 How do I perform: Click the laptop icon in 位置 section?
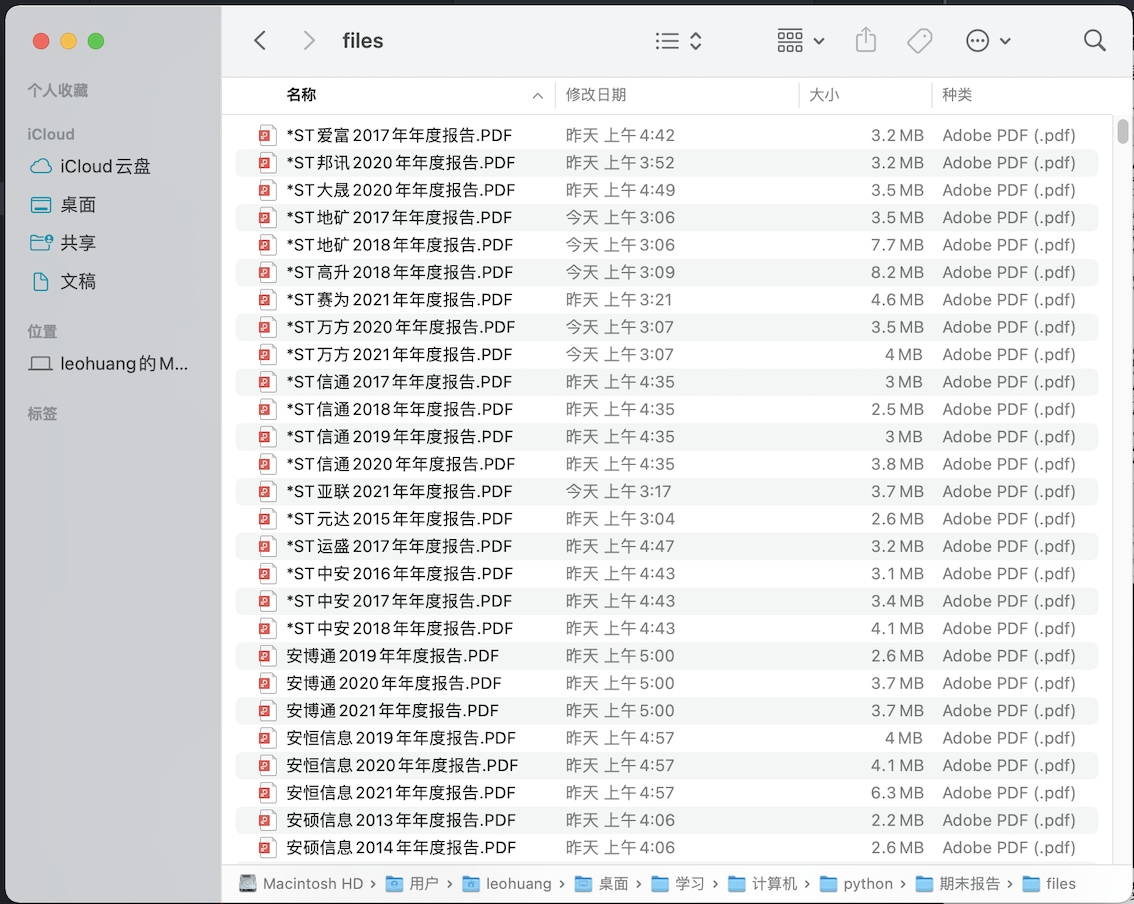click(x=40, y=363)
